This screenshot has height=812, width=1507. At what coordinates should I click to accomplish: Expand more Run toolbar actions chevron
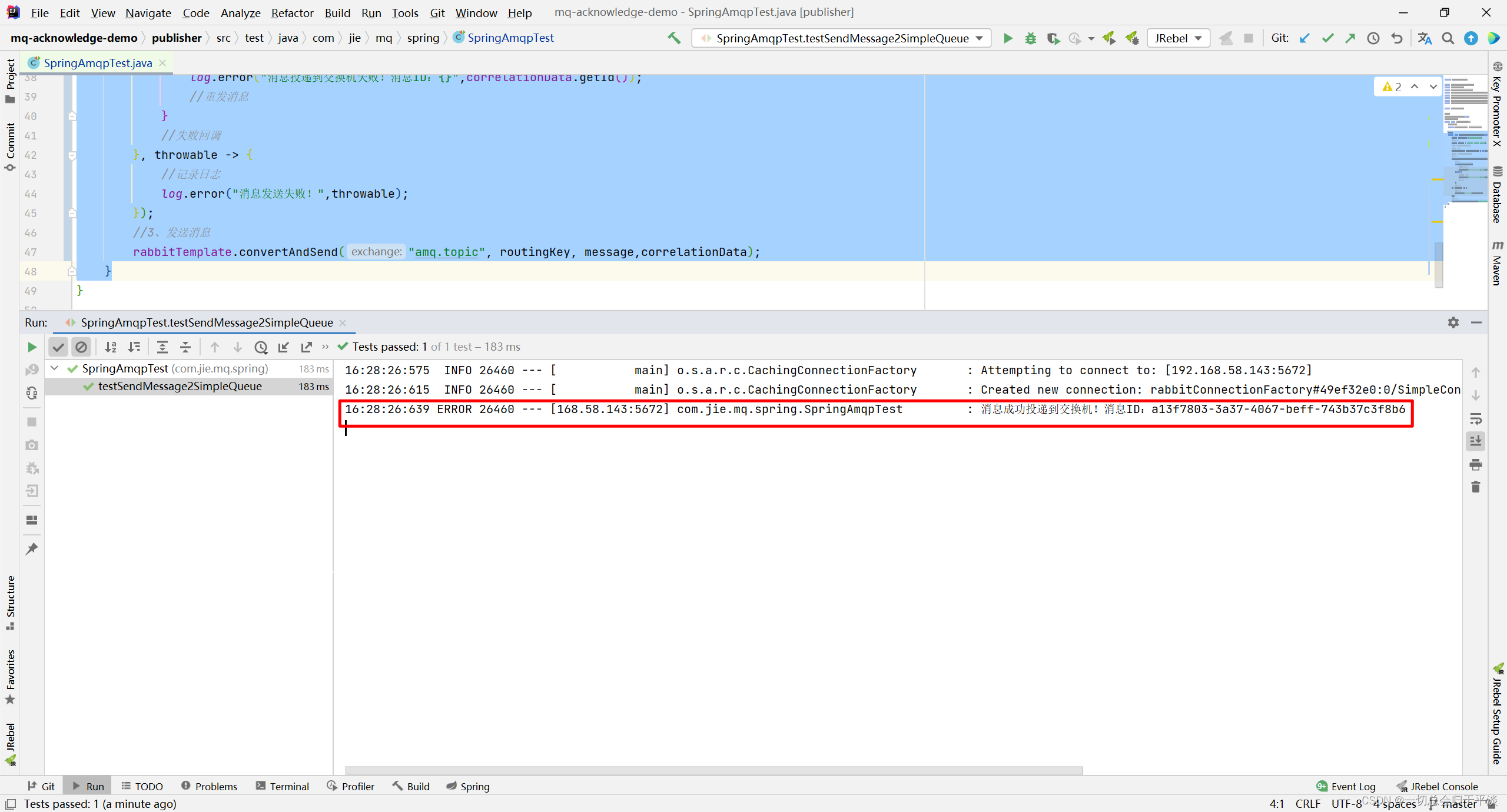(325, 347)
